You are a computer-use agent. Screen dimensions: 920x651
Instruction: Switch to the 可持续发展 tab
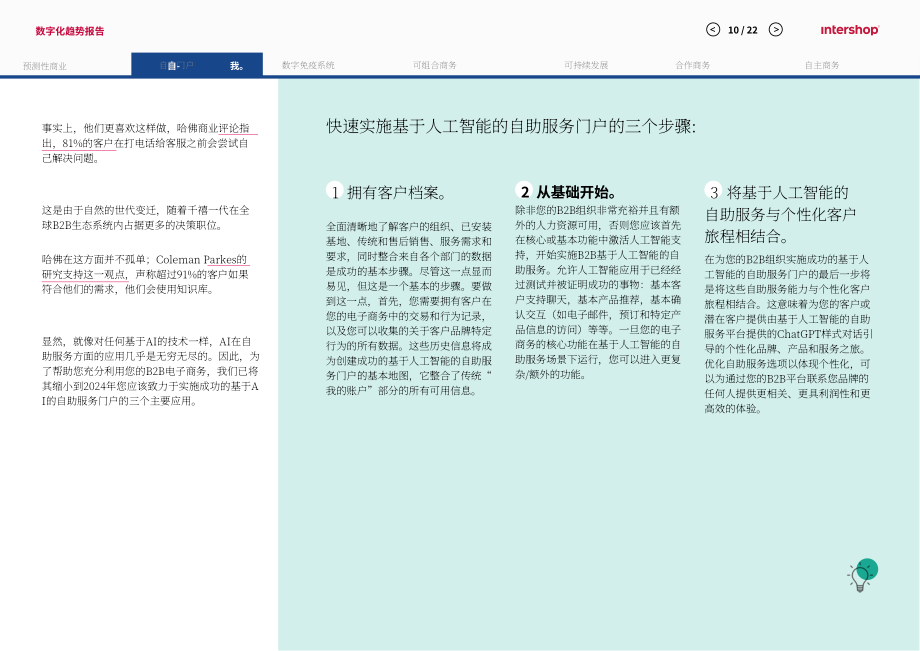coord(586,65)
